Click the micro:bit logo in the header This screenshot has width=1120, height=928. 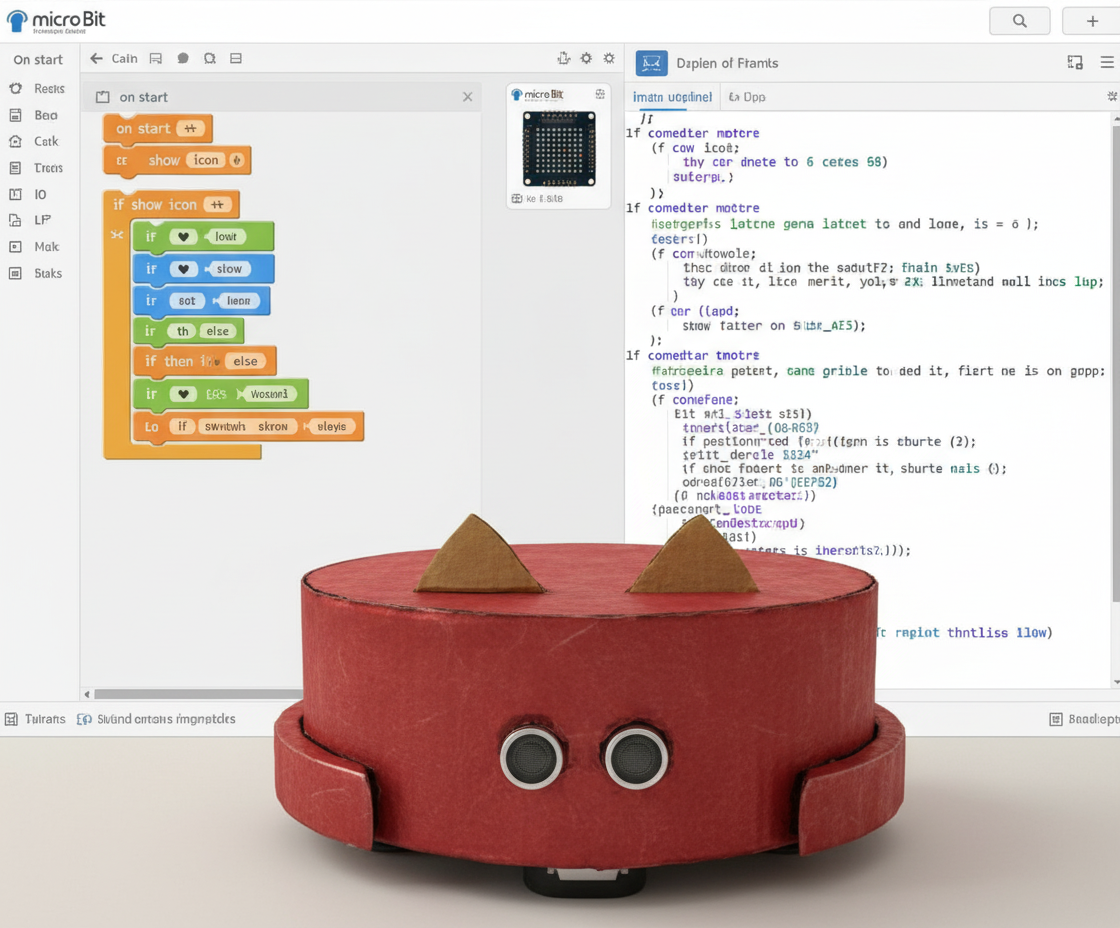(55, 20)
